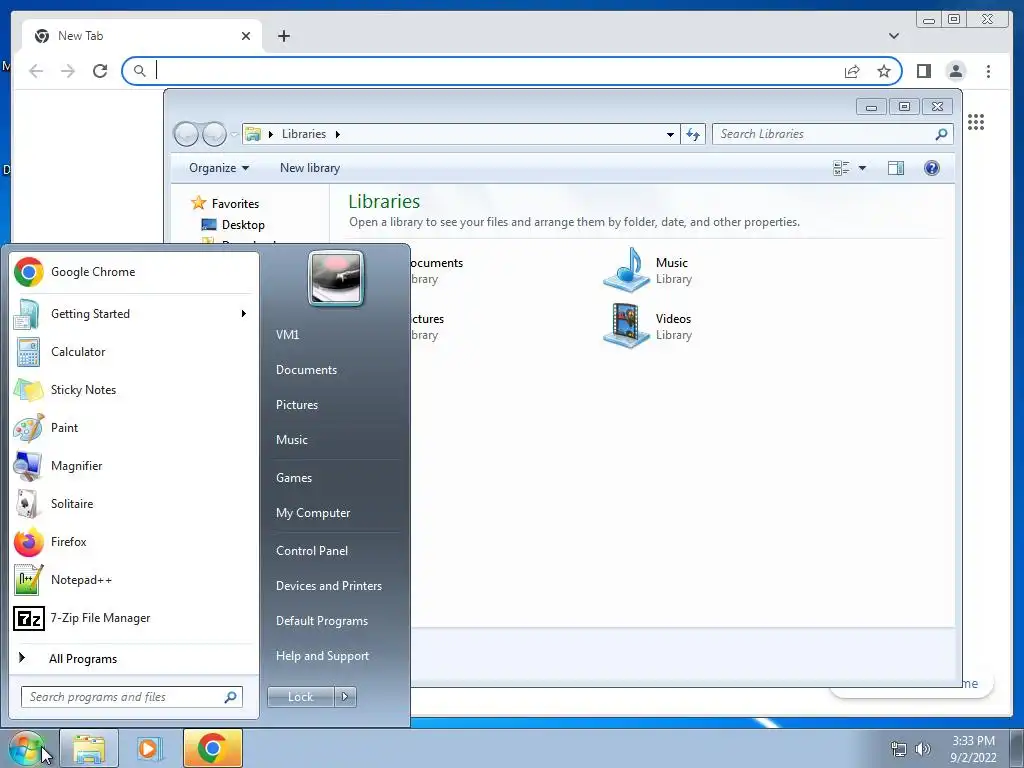Select the New Tab tab
Viewport: 1024px width, 768px height.
point(142,36)
